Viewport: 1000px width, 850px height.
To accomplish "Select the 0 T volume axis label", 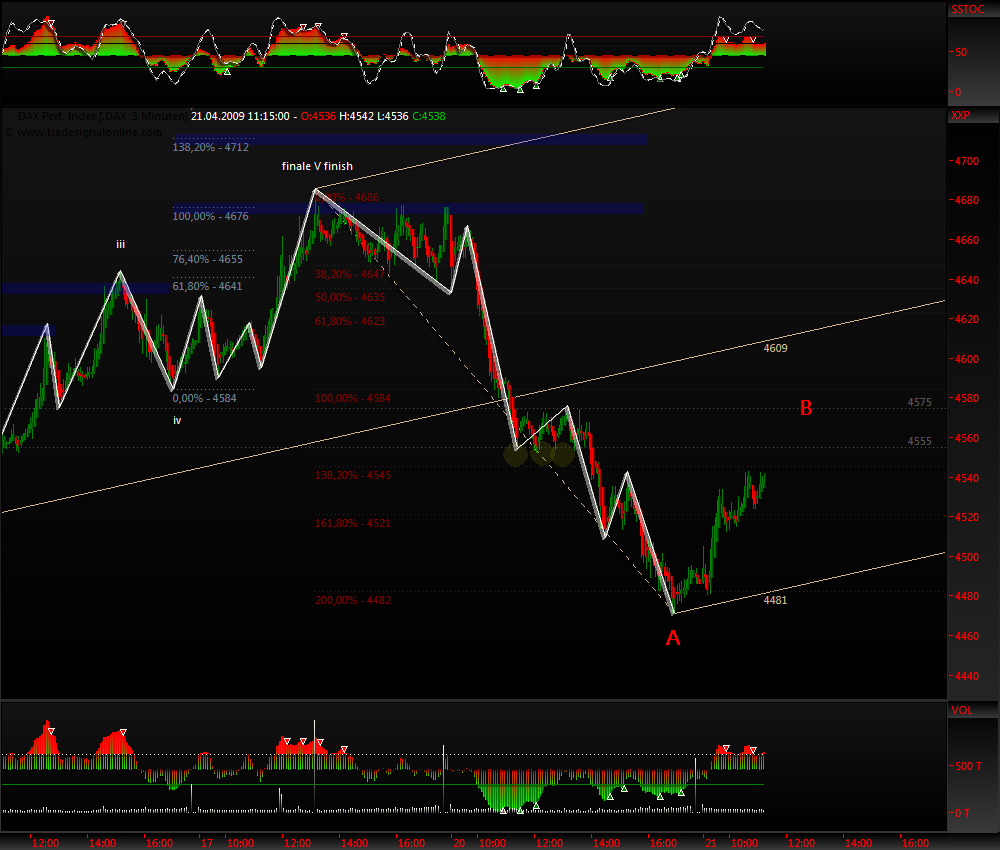I will point(962,814).
